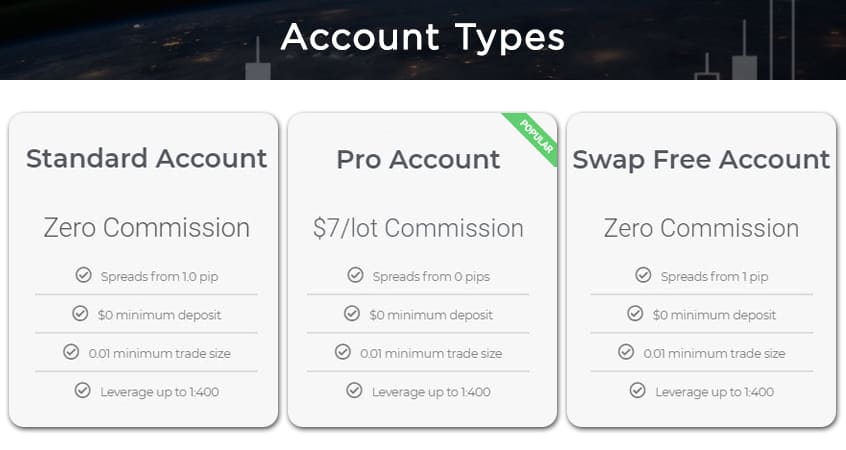This screenshot has height=450, width=846.
Task: Click the 'Account Types' banner title
Action: point(422,38)
